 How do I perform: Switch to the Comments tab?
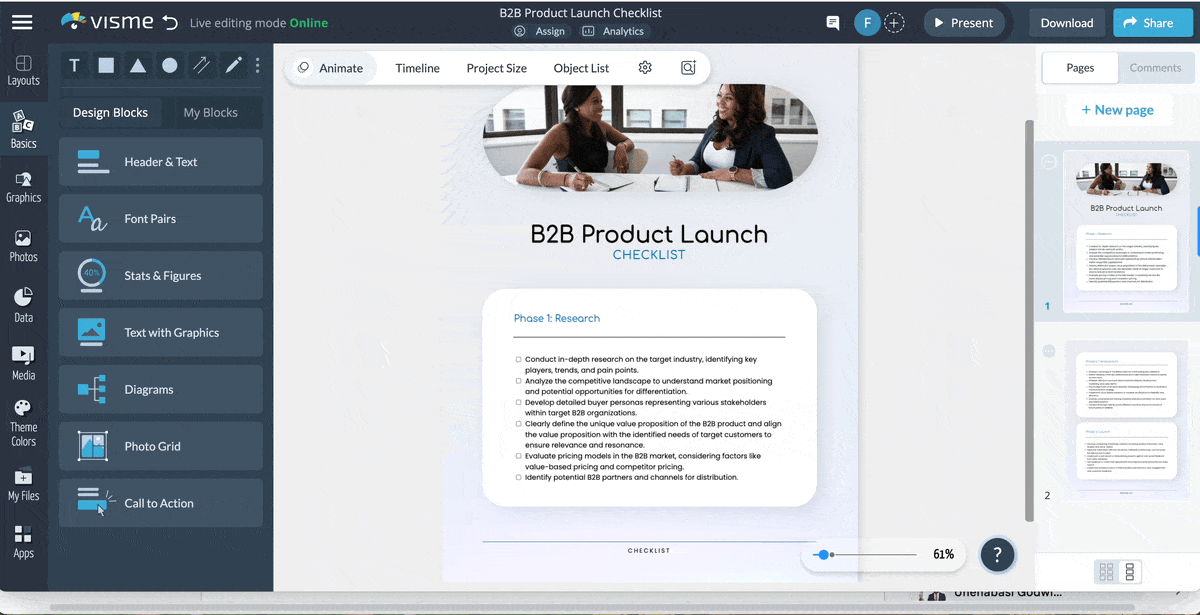coord(1155,68)
